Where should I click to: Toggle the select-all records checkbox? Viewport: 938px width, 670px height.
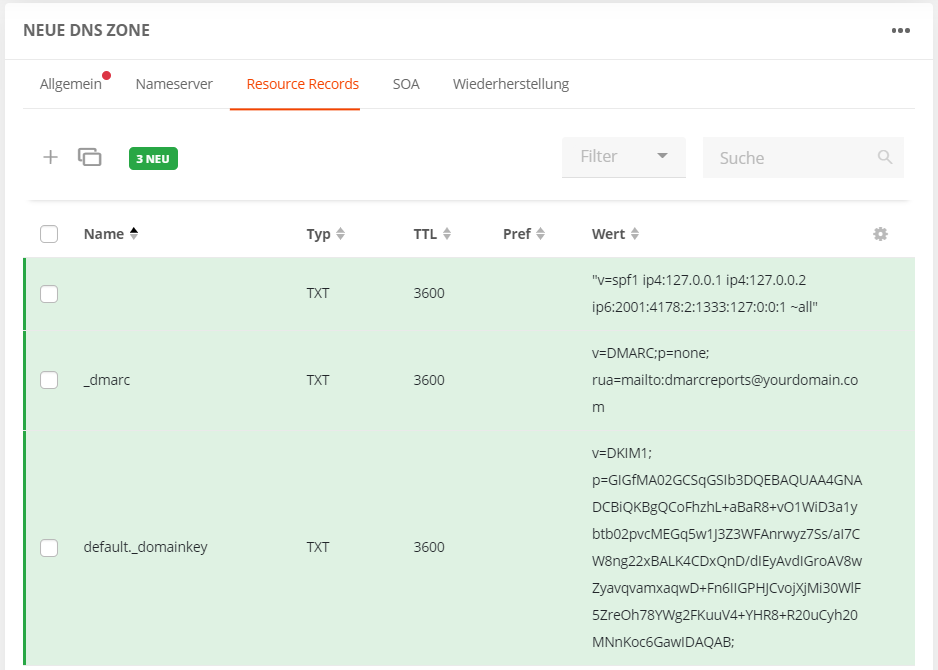coord(49,234)
